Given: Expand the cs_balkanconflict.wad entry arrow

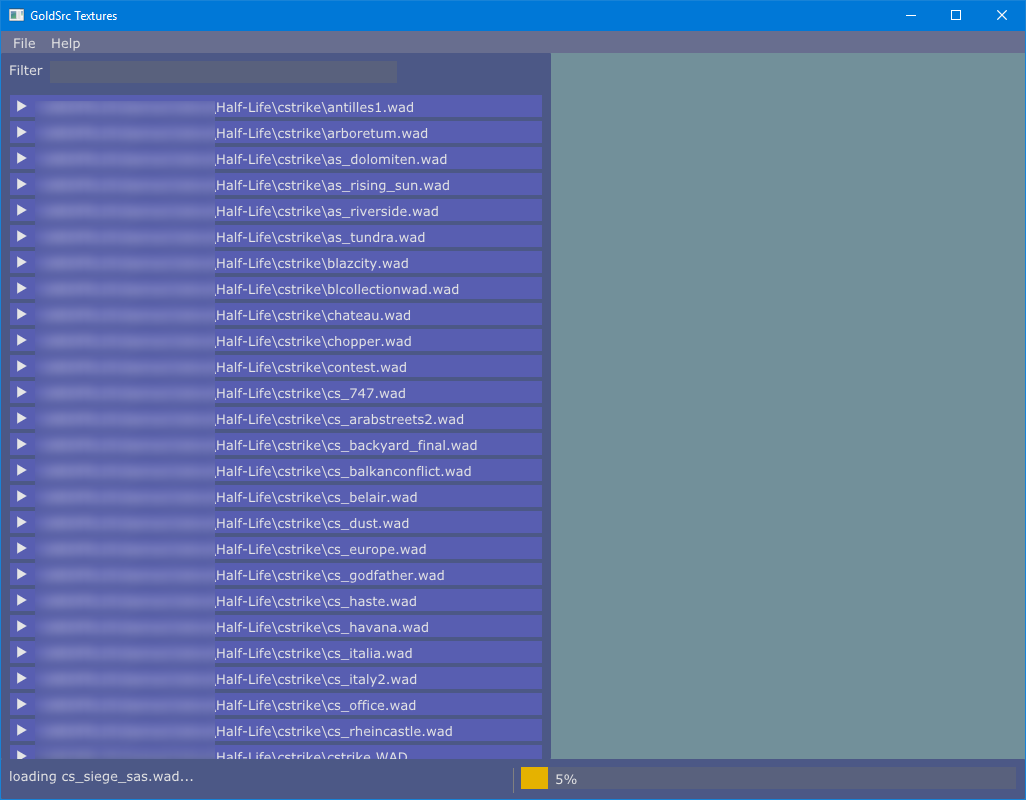Looking at the screenshot, I should [22, 470].
